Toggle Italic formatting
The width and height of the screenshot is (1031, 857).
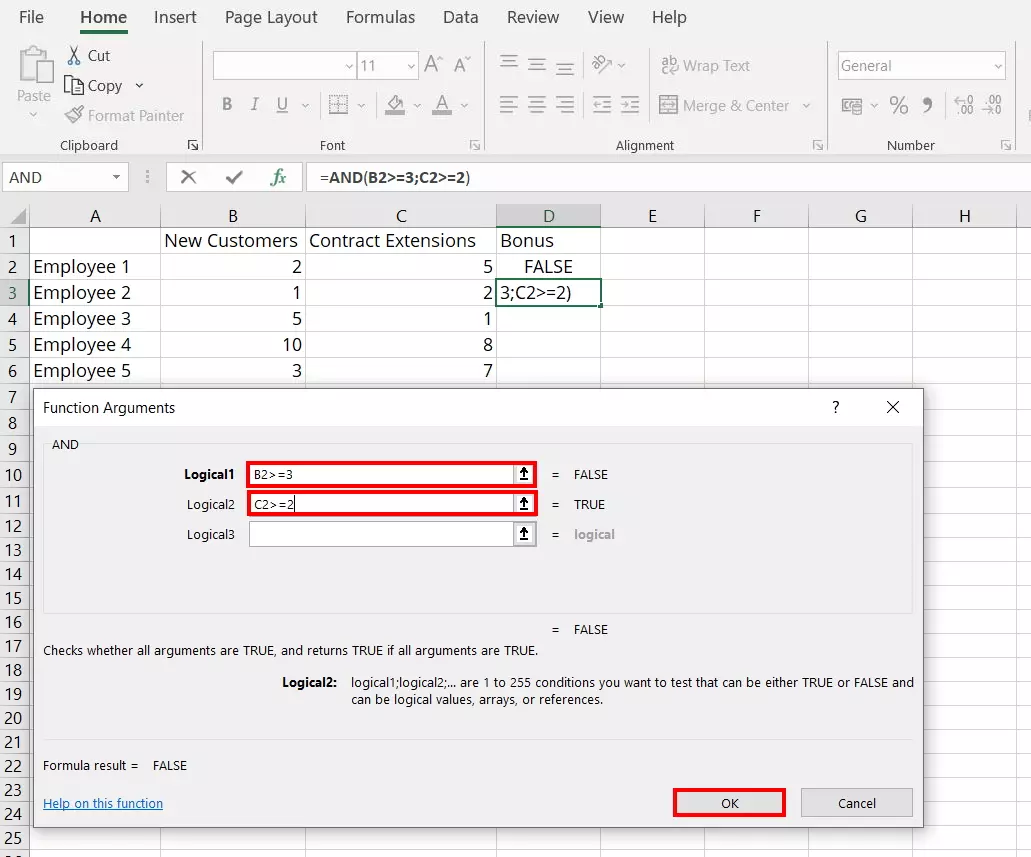254,104
